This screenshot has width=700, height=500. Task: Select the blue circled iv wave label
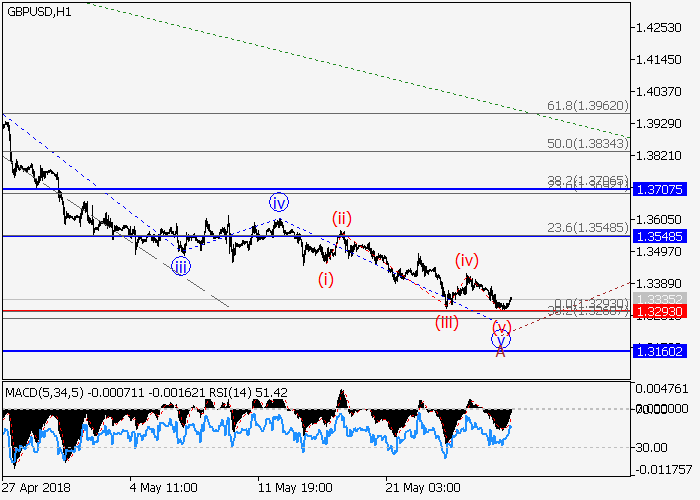click(x=278, y=202)
